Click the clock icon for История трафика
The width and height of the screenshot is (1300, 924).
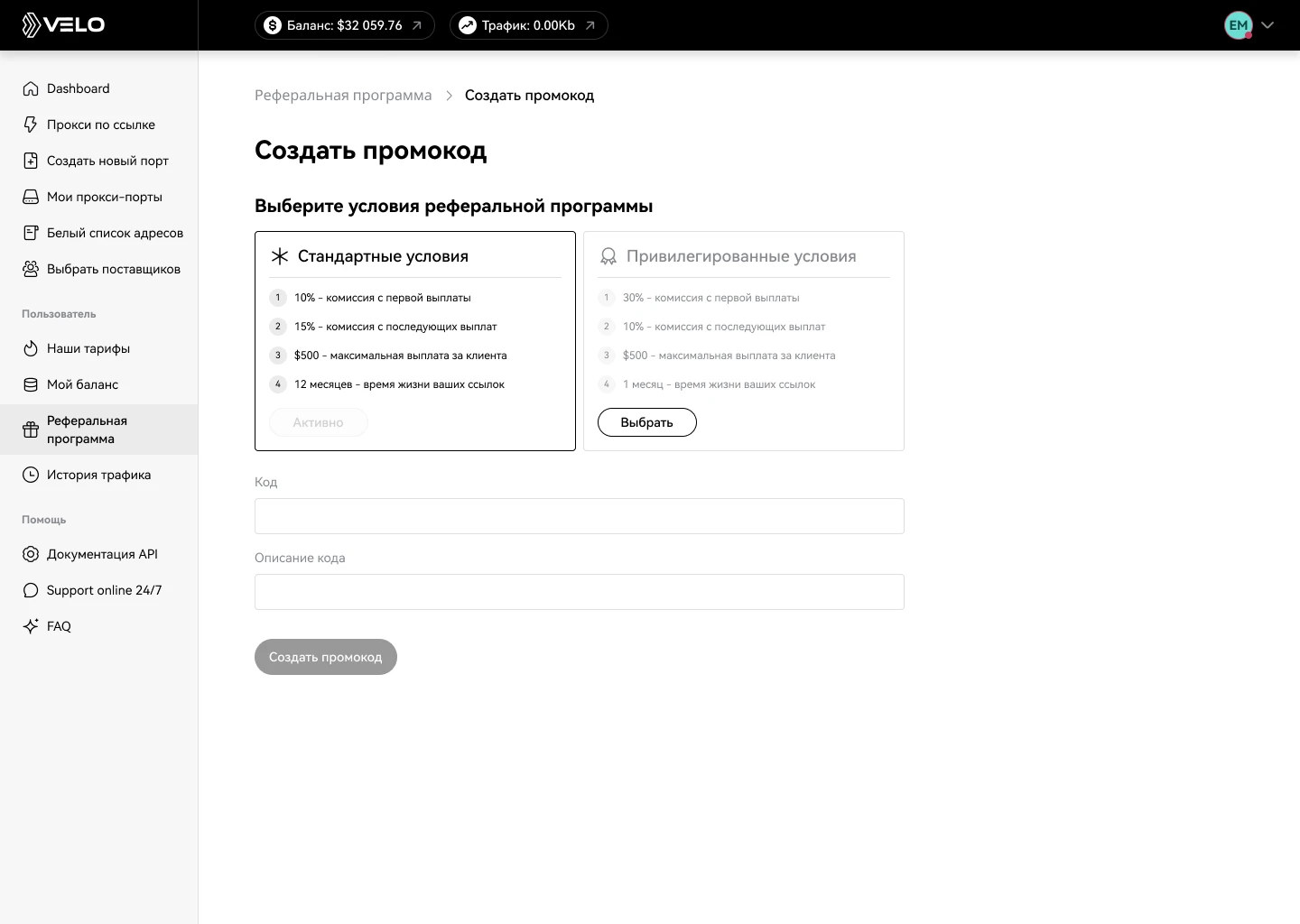pyautogui.click(x=31, y=475)
